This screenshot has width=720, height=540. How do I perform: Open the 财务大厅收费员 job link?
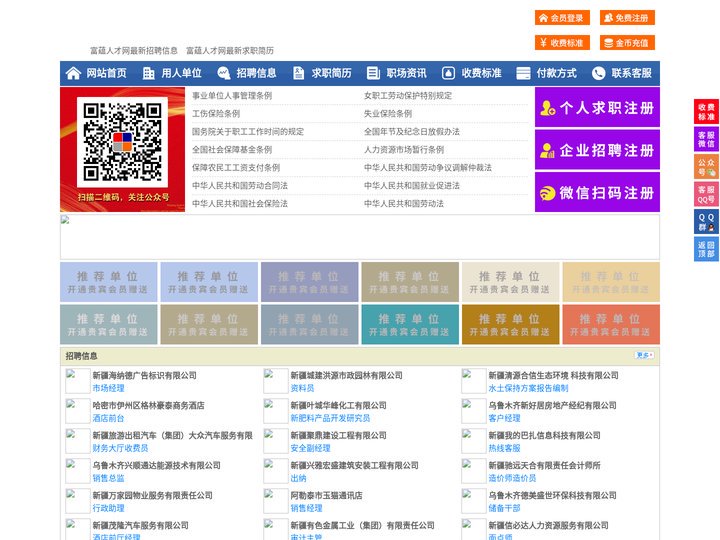[x=120, y=448]
